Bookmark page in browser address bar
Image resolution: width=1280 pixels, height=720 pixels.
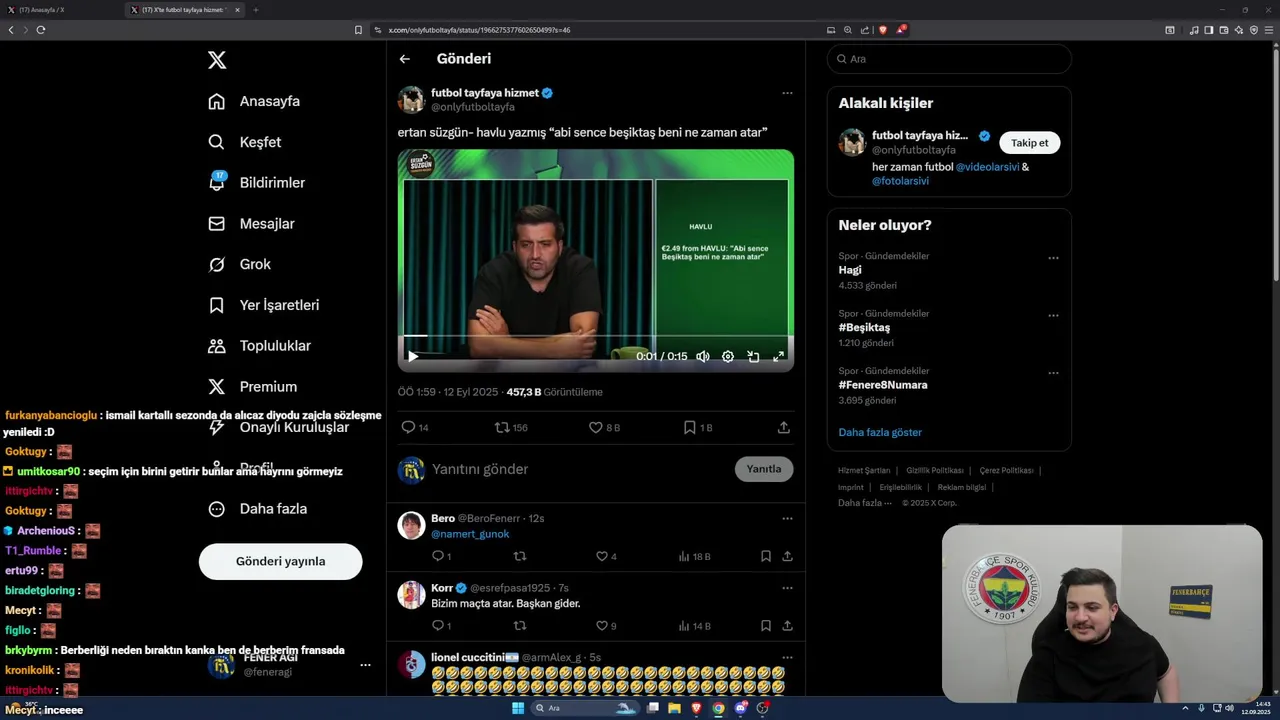tap(358, 30)
